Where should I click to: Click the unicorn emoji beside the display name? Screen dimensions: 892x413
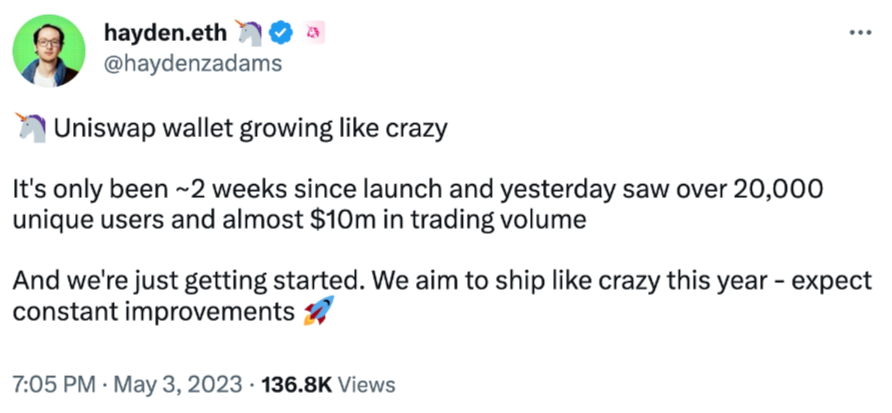coord(250,33)
